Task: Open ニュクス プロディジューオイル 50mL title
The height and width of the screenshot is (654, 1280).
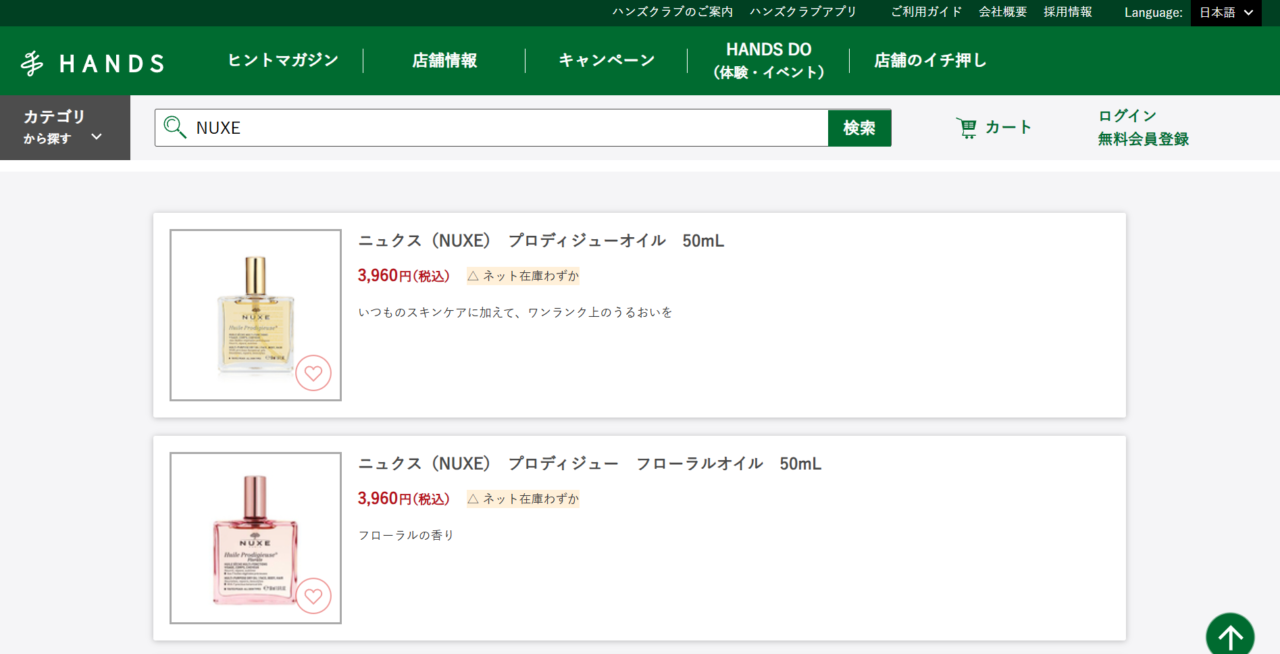Action: coord(541,240)
